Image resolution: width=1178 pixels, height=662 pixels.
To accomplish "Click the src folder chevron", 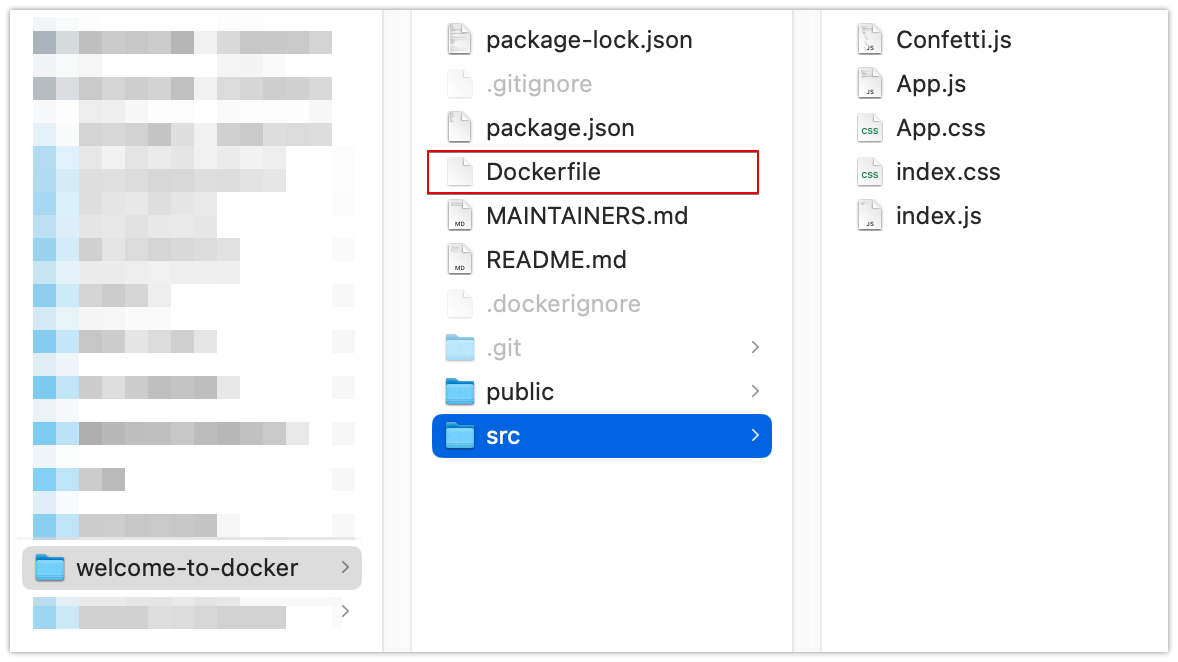I will point(755,436).
